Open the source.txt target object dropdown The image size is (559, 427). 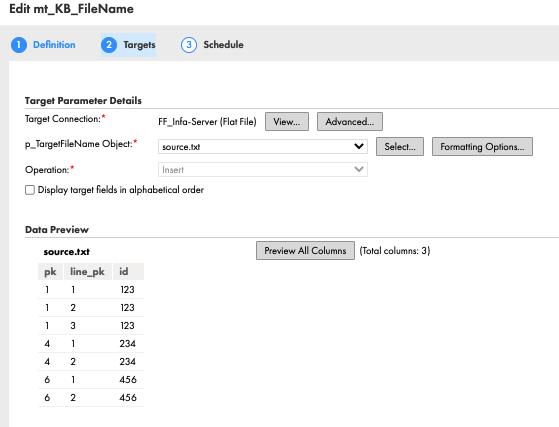pos(263,146)
